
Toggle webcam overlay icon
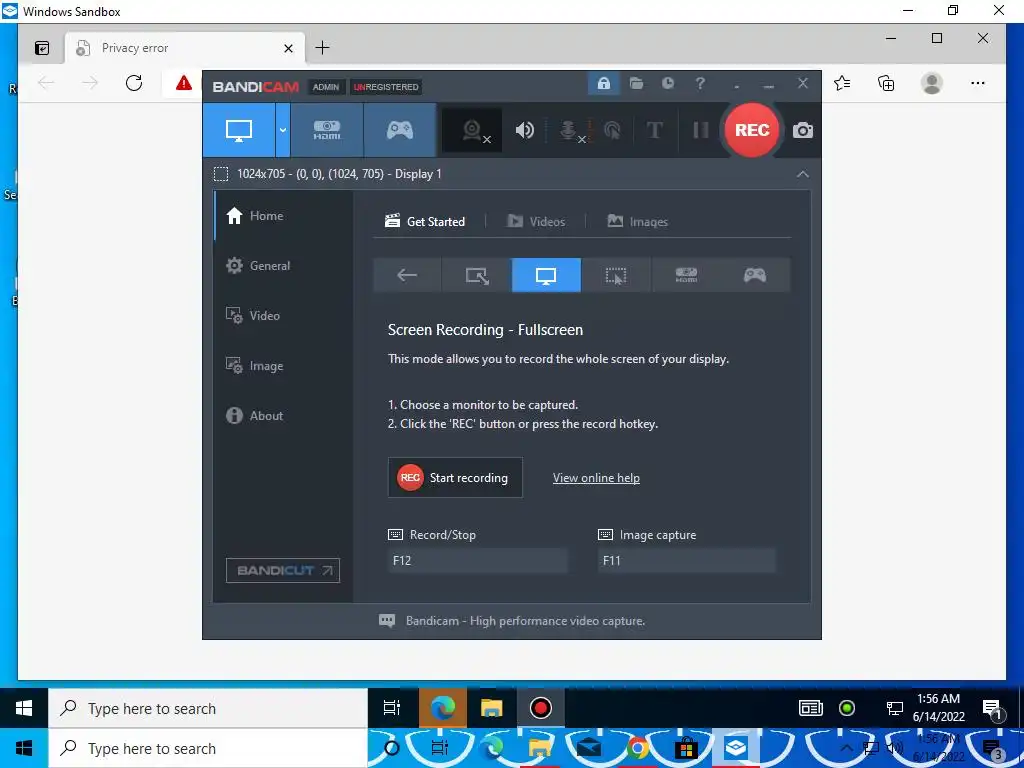(473, 130)
